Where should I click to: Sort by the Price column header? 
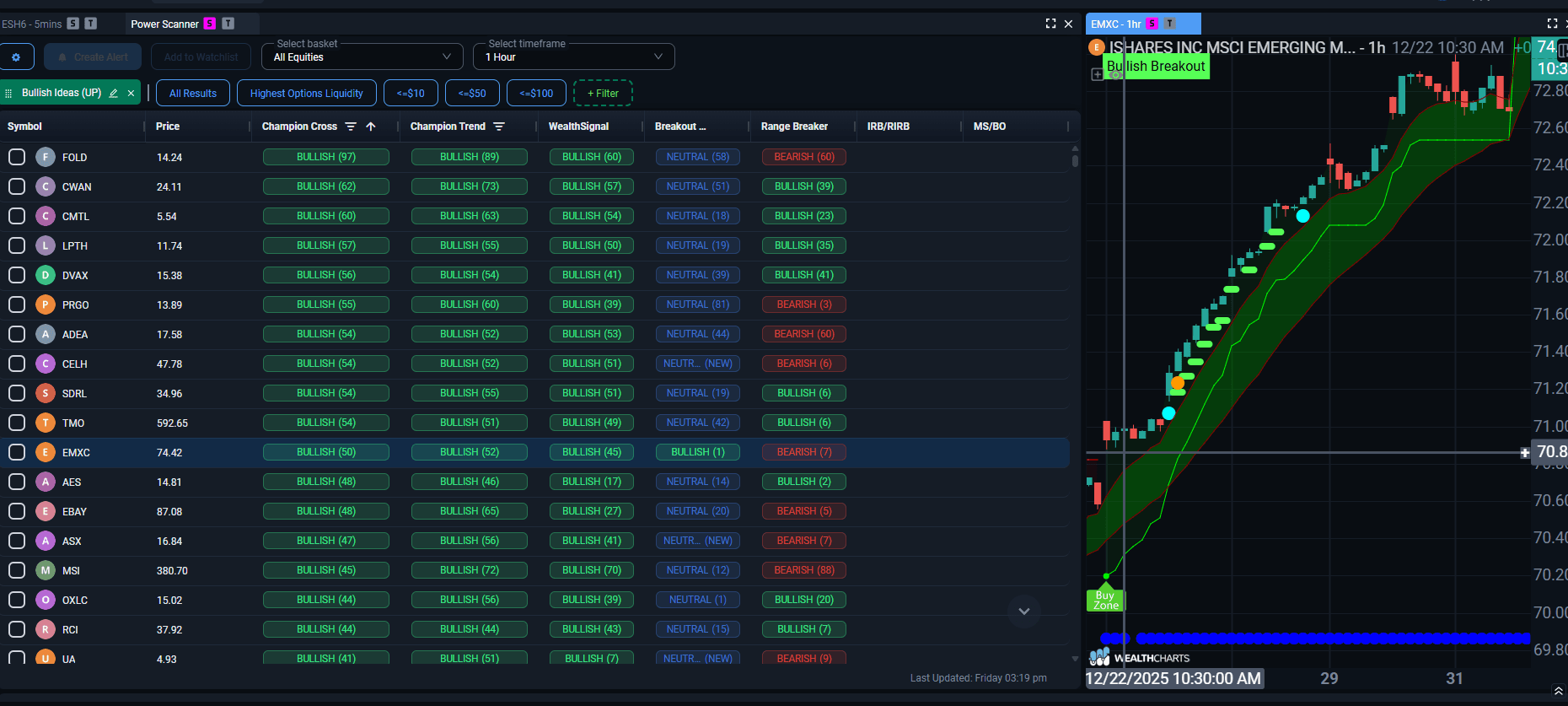coord(168,127)
